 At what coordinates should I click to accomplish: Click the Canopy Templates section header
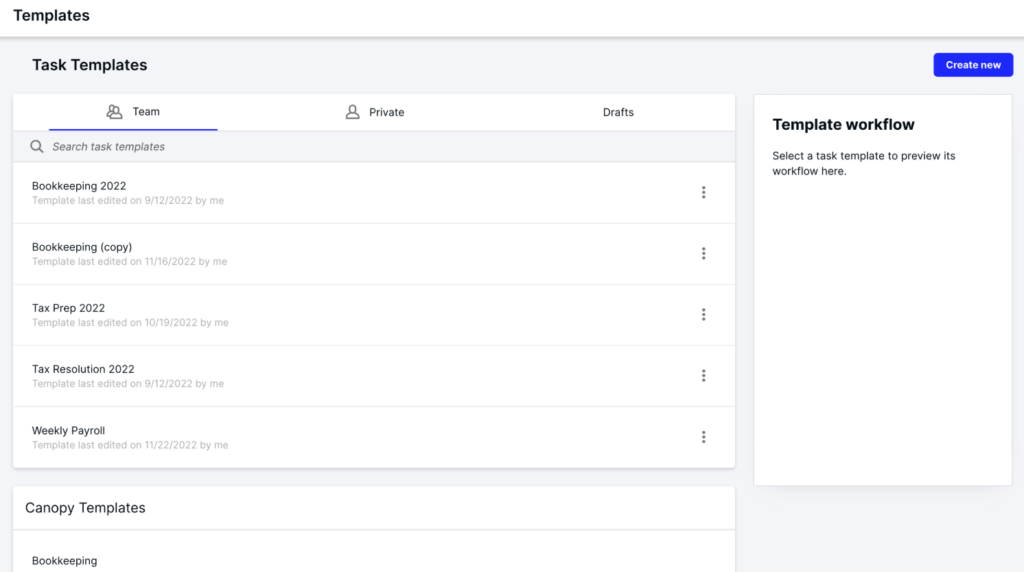tap(85, 508)
